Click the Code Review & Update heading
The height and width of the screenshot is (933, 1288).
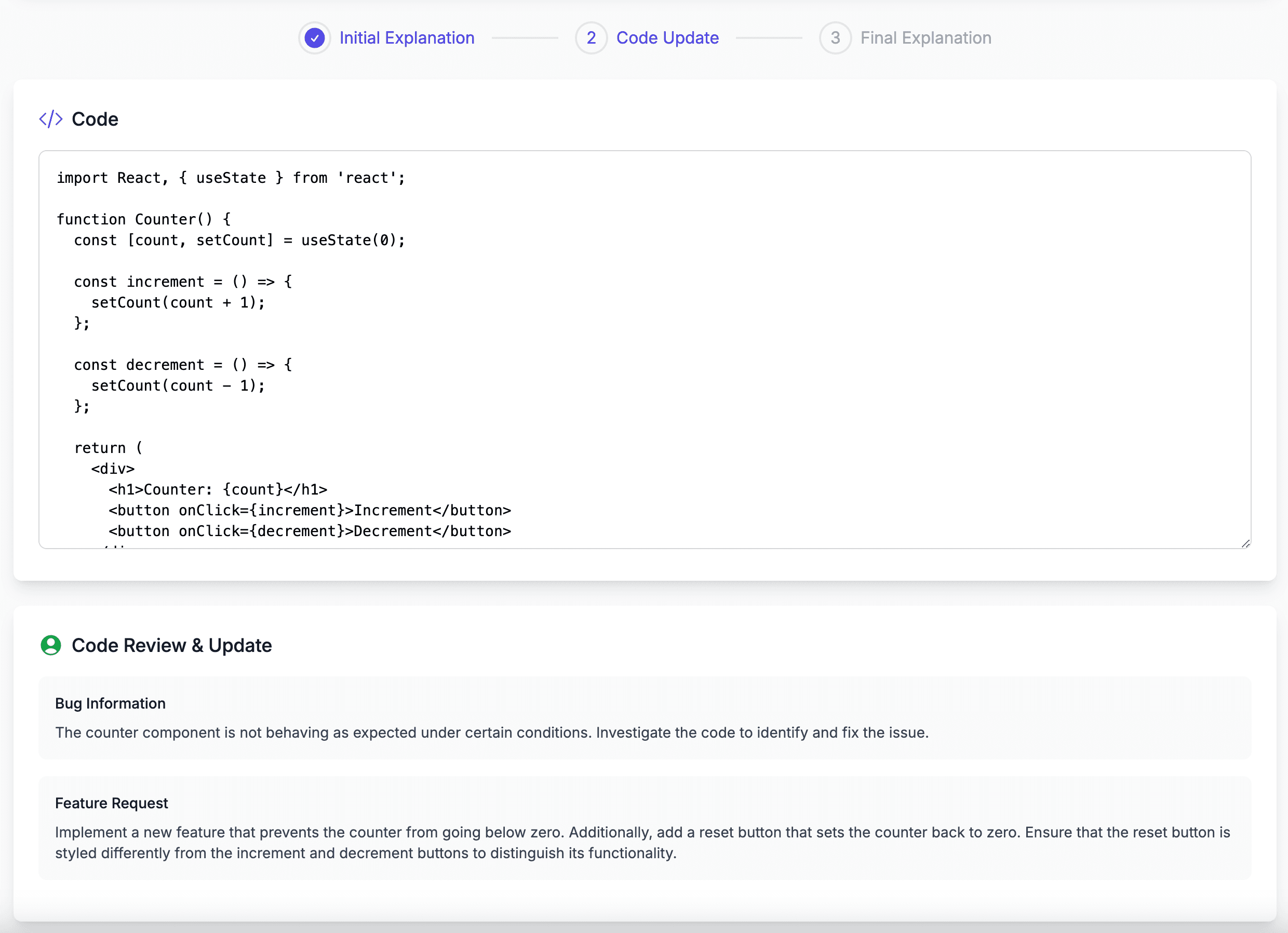(x=171, y=646)
